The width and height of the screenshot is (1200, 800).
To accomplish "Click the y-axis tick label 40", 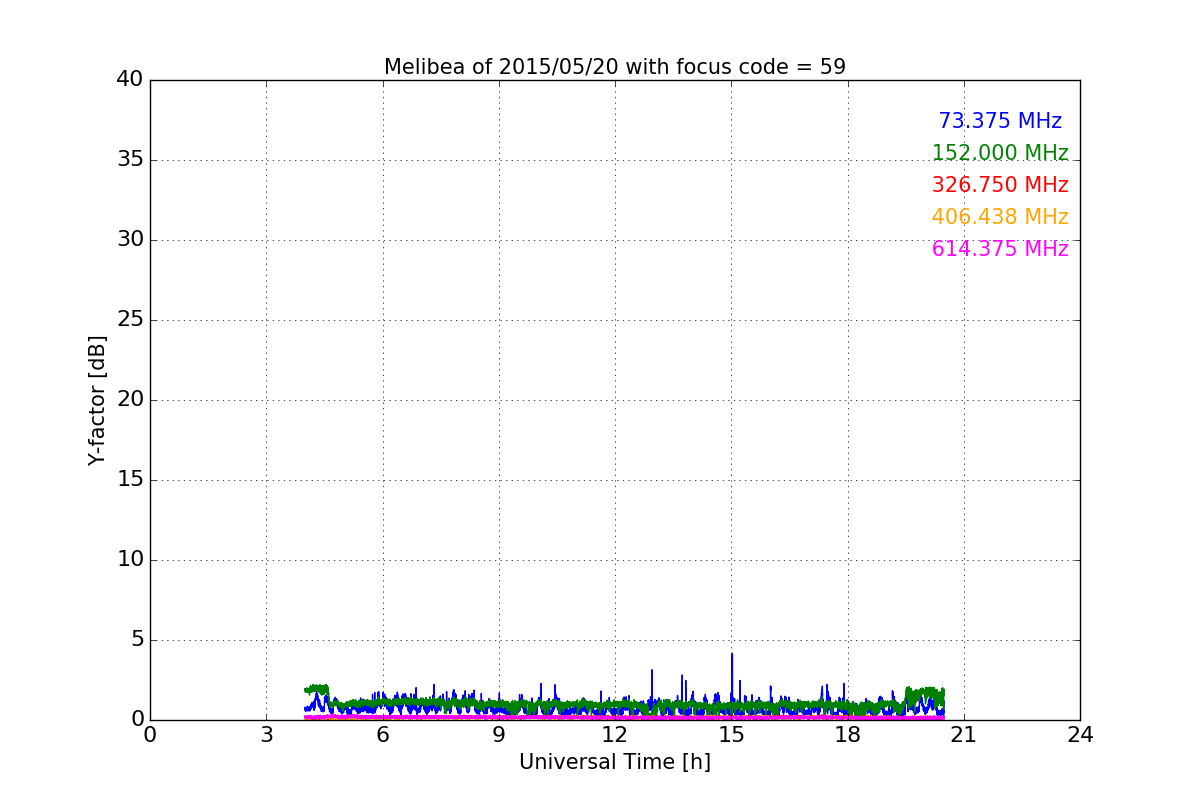I will (130, 80).
